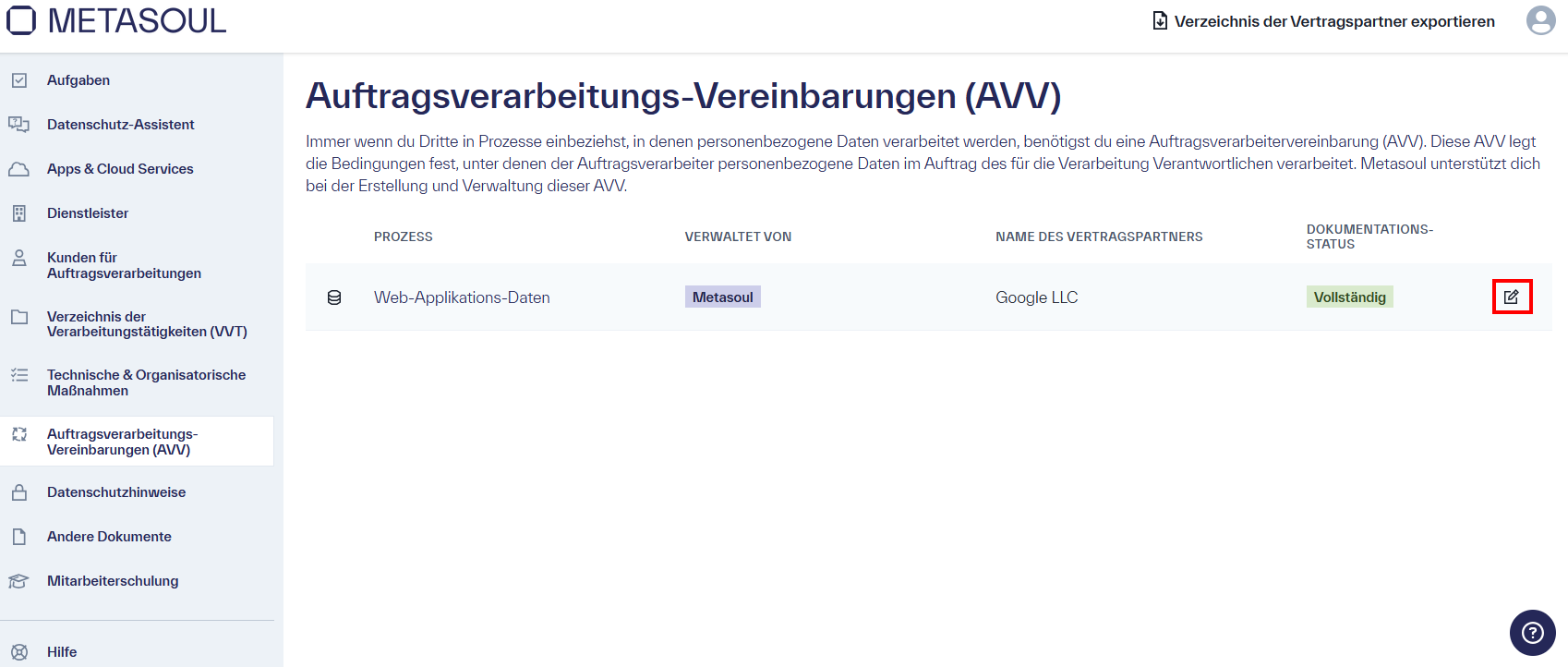The height and width of the screenshot is (667, 1568).
Task: Click the cloud icon for Apps & Cloud Services
Action: pos(19,169)
